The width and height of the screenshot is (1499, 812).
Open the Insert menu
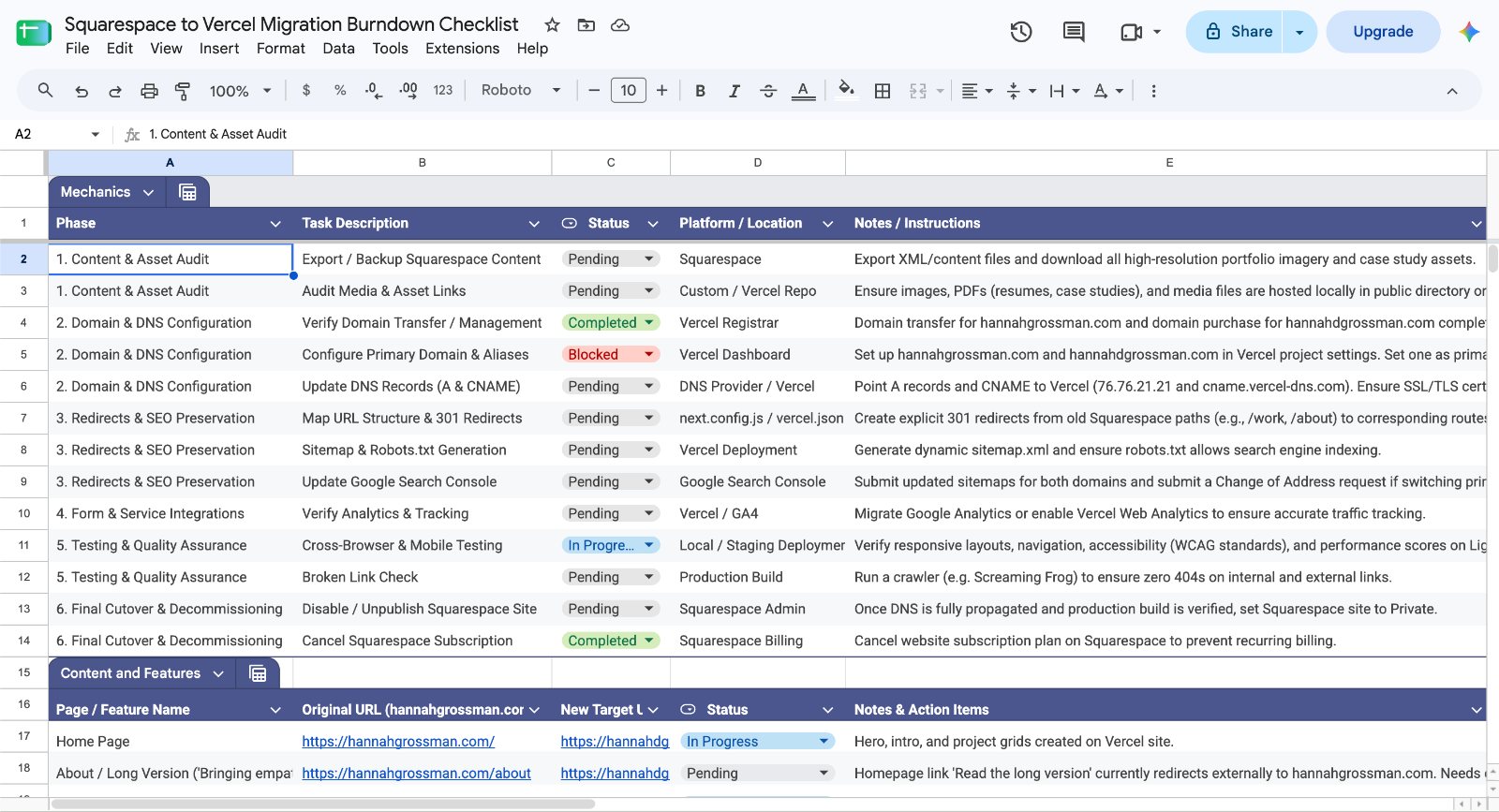click(x=219, y=49)
